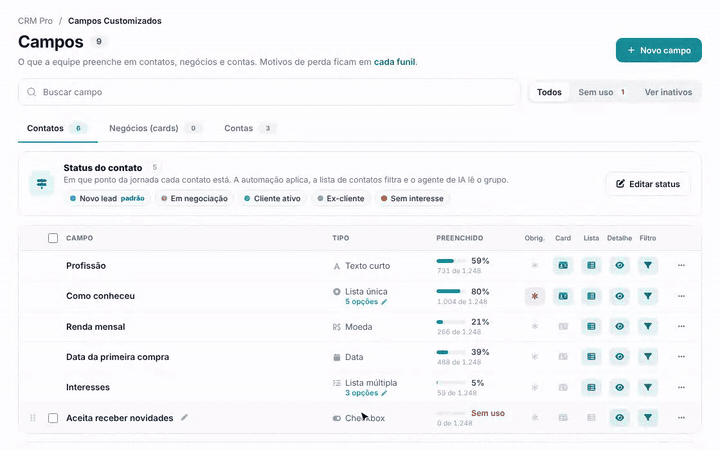Click the Novo lead status chip
Viewport: 720px width, 450px height.
(x=107, y=198)
